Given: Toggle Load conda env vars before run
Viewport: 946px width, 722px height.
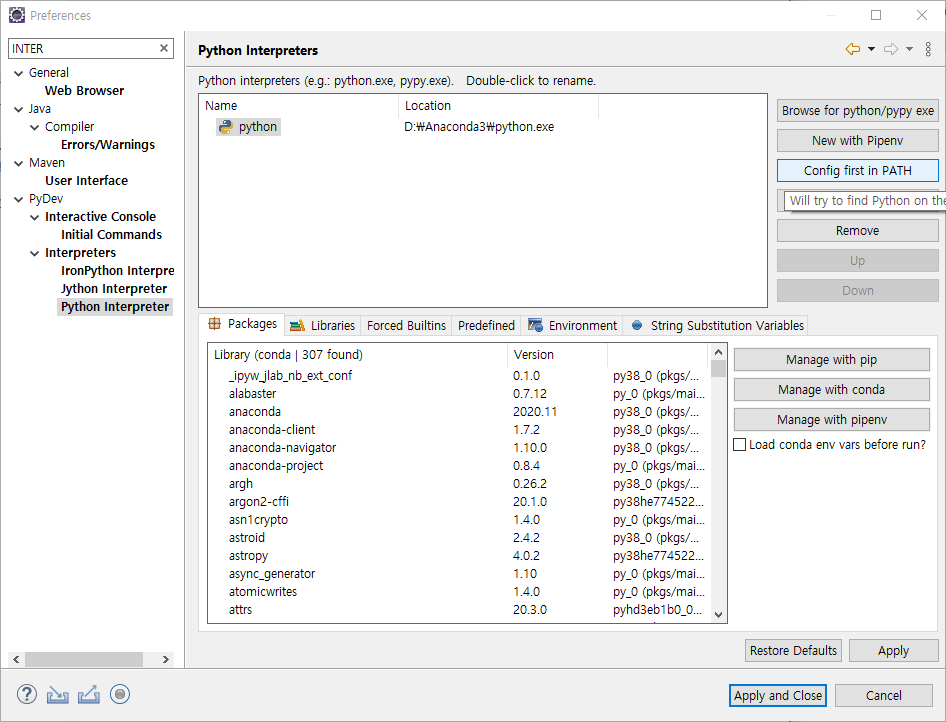Looking at the screenshot, I should tap(740, 445).
